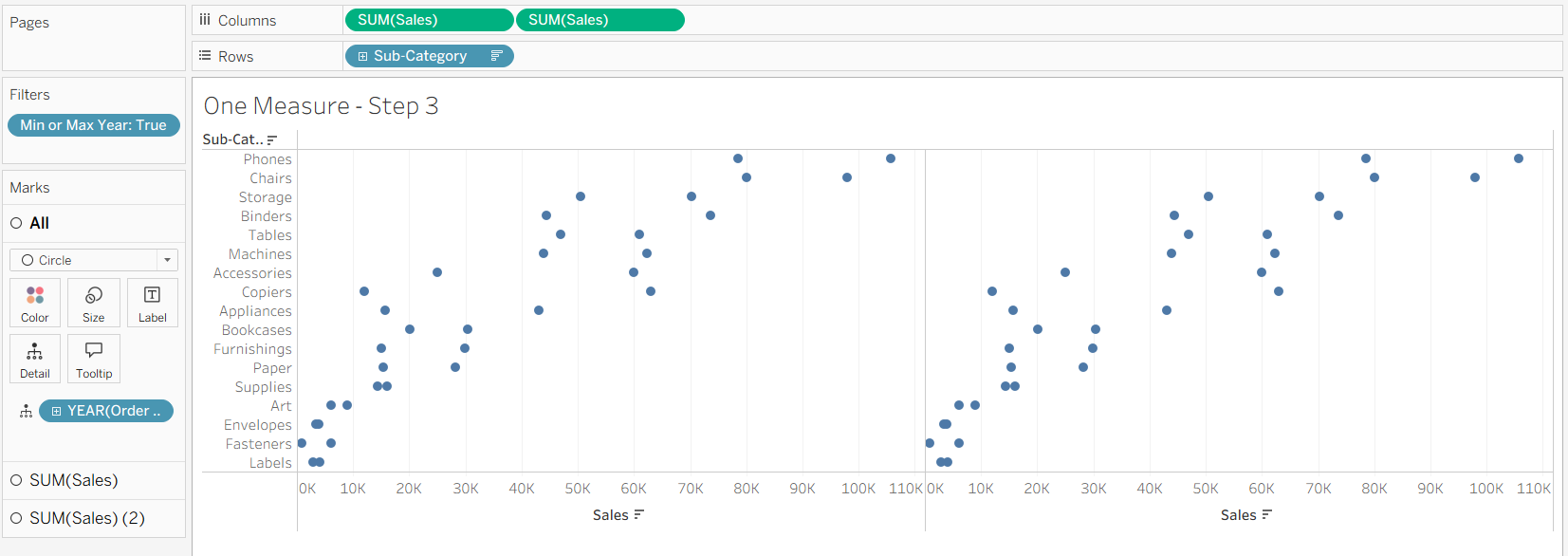The image size is (1568, 556).
Task: Click the One Measure - Step 3 title
Action: [x=321, y=106]
